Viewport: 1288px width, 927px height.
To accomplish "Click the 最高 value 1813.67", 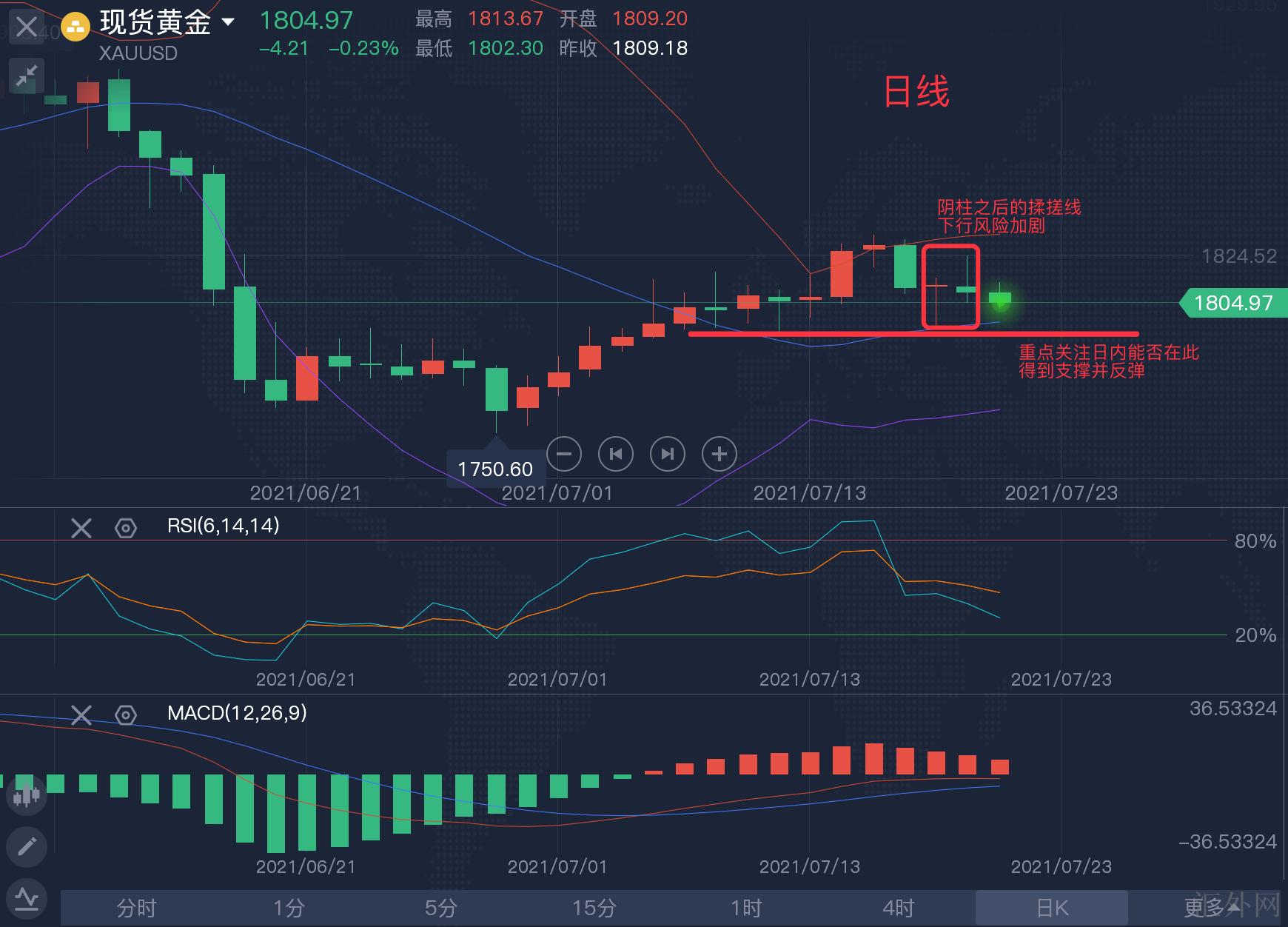I will coord(506,19).
